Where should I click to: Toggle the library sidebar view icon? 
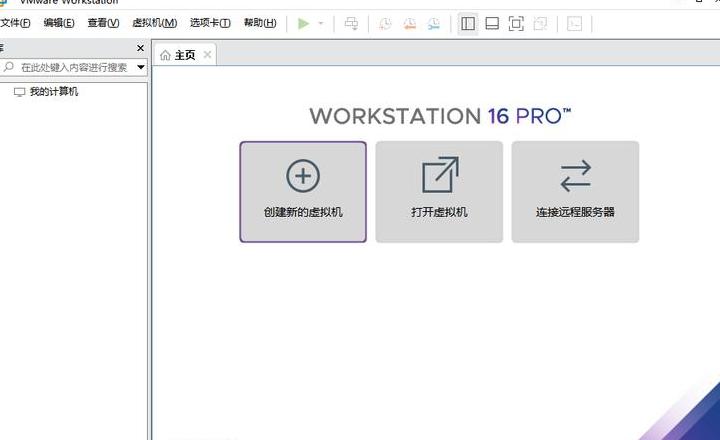468,23
